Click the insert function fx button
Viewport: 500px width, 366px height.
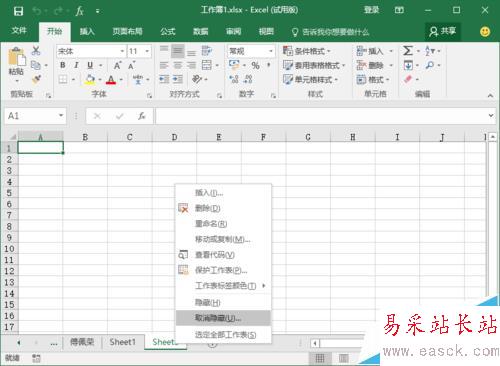(142, 116)
